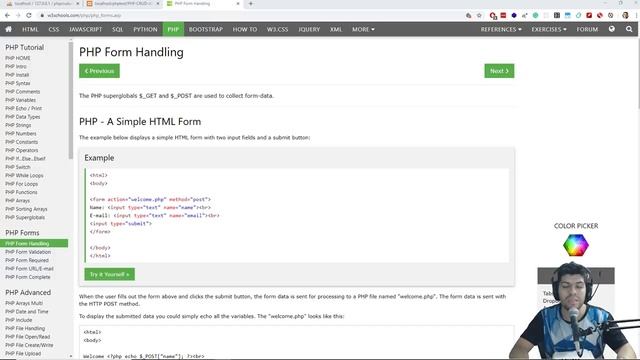This screenshot has height=360, width=640.
Task: Open PHP Functions in sidebar
Action: pyautogui.click(x=21, y=192)
